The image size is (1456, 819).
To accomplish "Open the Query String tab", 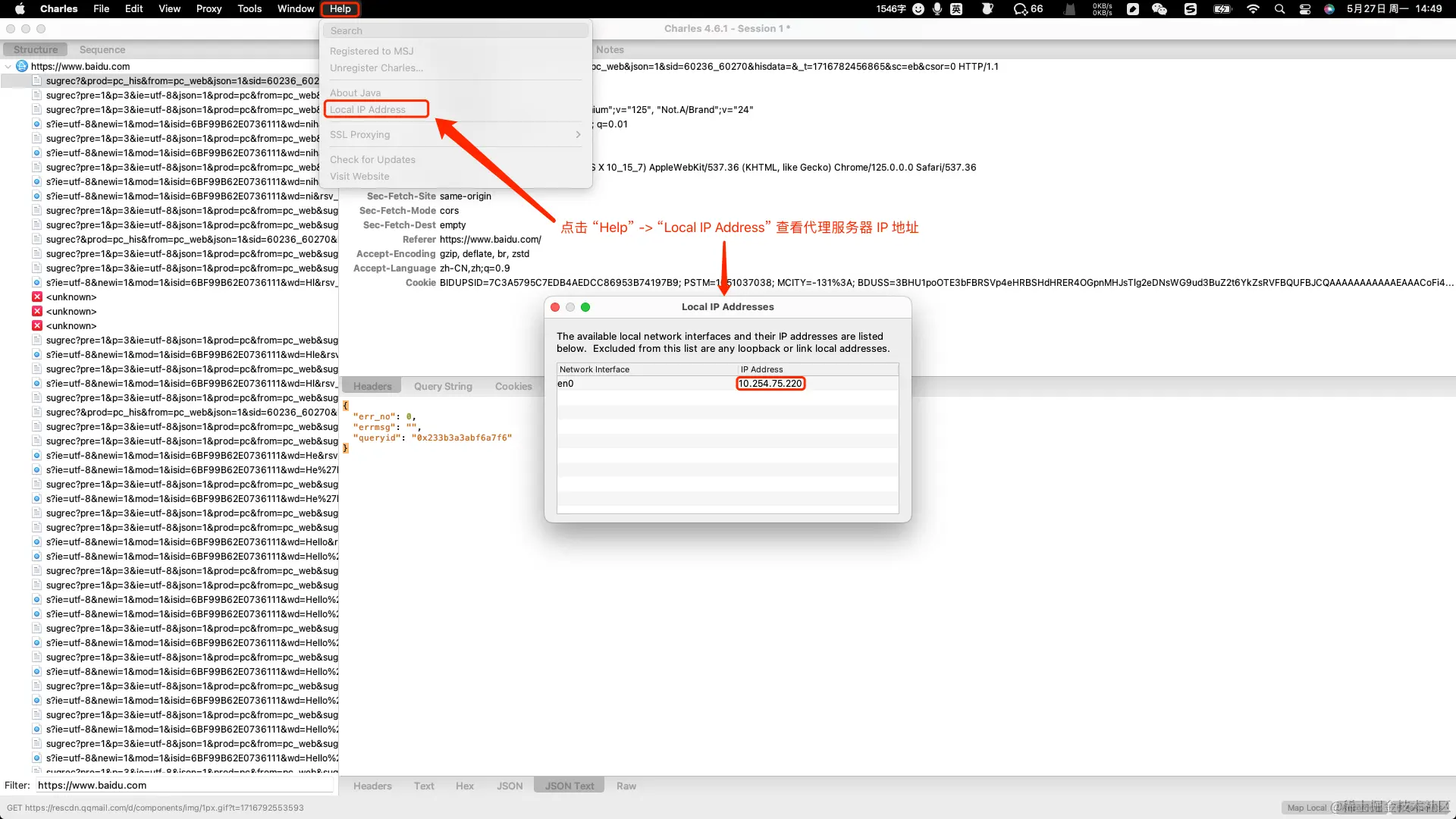I will point(443,386).
